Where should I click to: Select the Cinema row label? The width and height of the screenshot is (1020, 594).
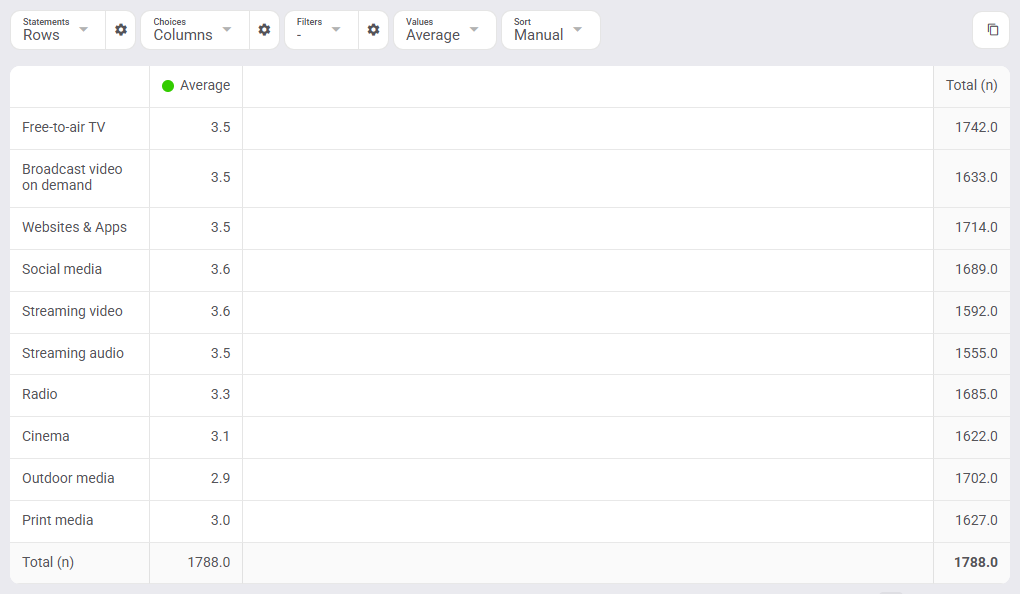[46, 437]
